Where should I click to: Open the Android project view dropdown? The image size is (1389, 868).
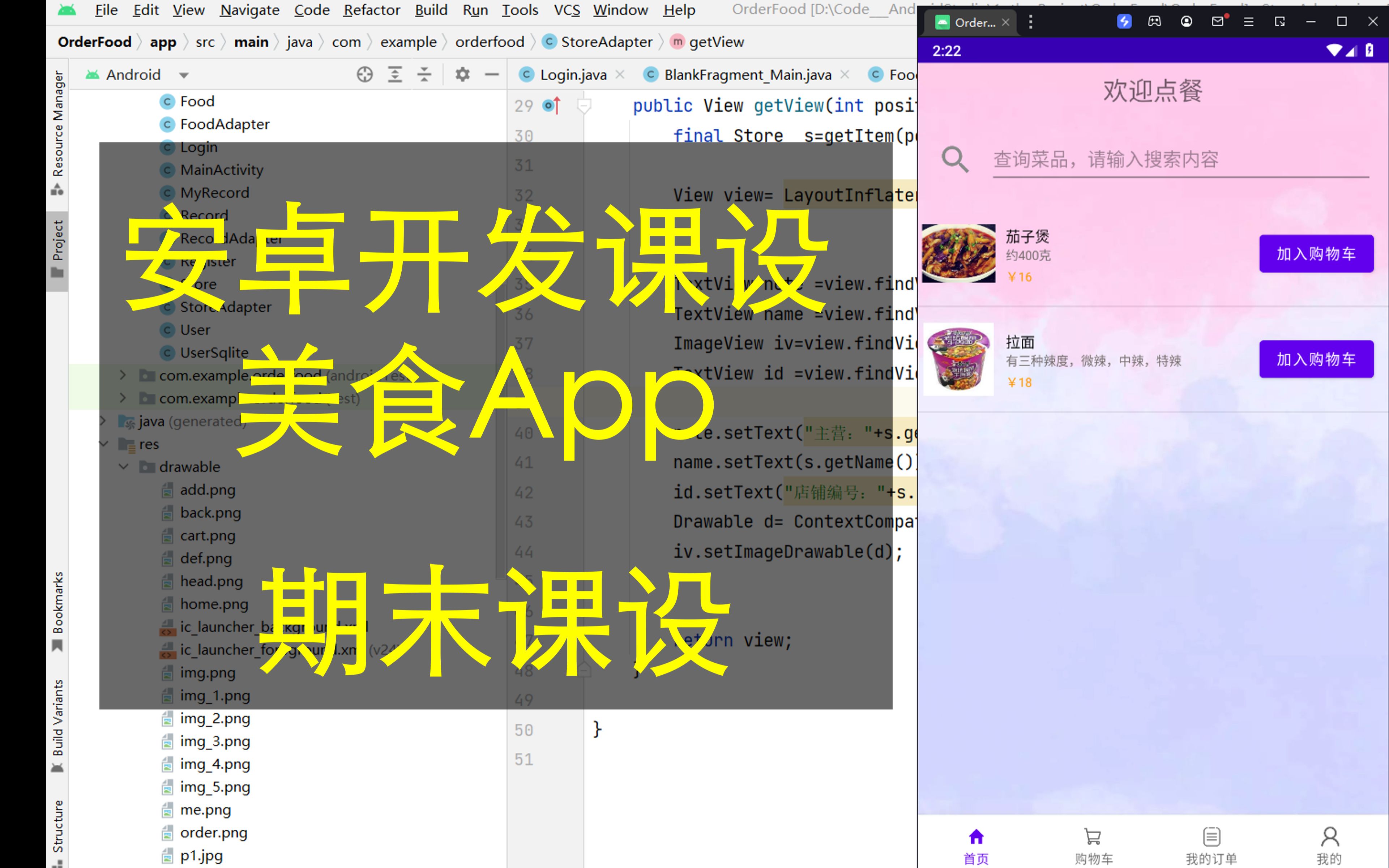184,75
